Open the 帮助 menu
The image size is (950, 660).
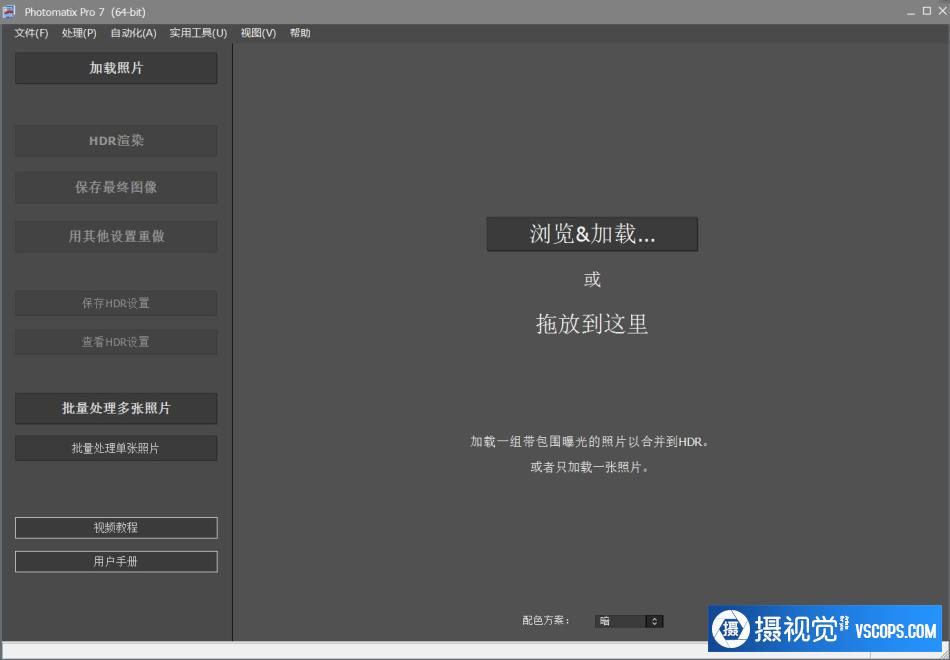(x=300, y=33)
